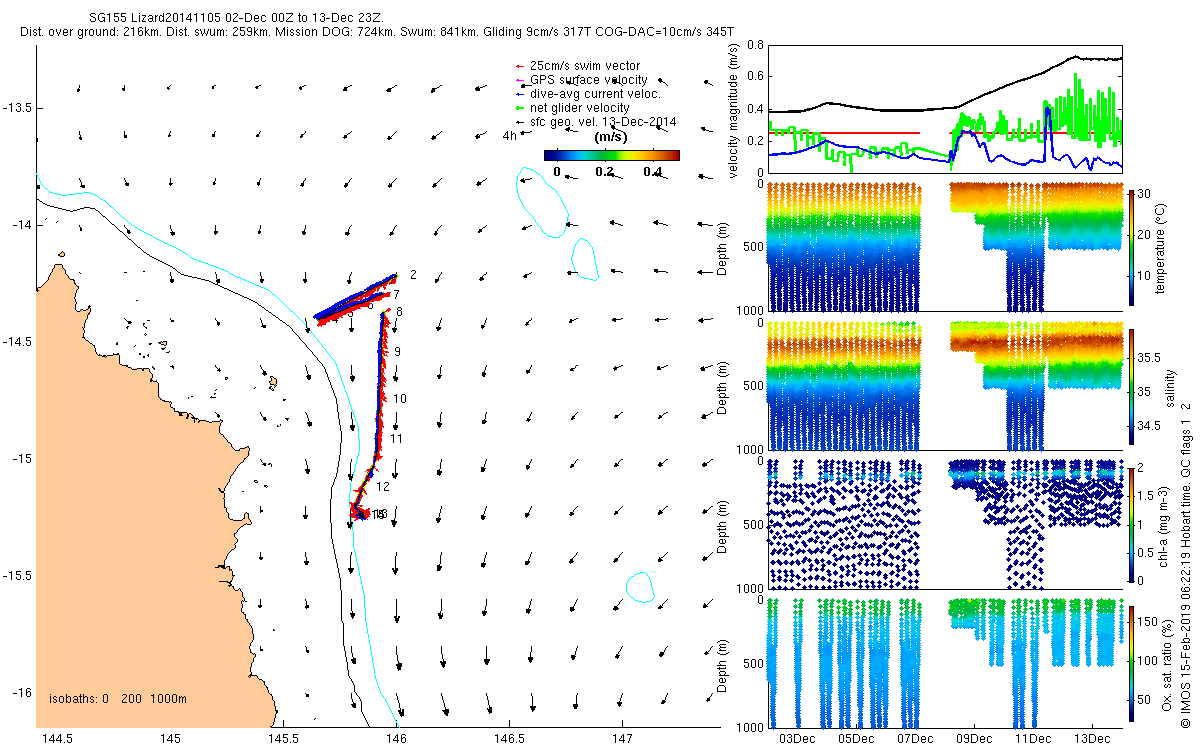
Task: Click the 'isobaths: 0 200 1000m' note
Action: [x=118, y=698]
